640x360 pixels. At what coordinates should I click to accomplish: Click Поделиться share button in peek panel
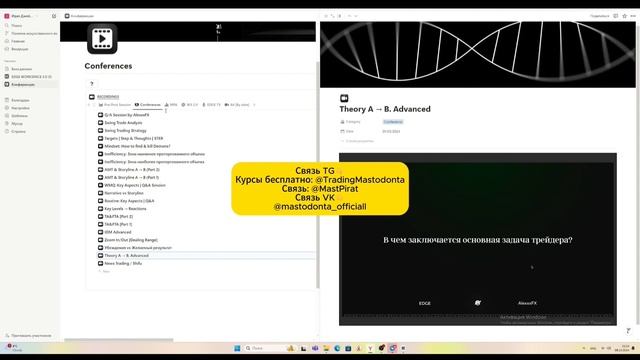pyautogui.click(x=599, y=16)
